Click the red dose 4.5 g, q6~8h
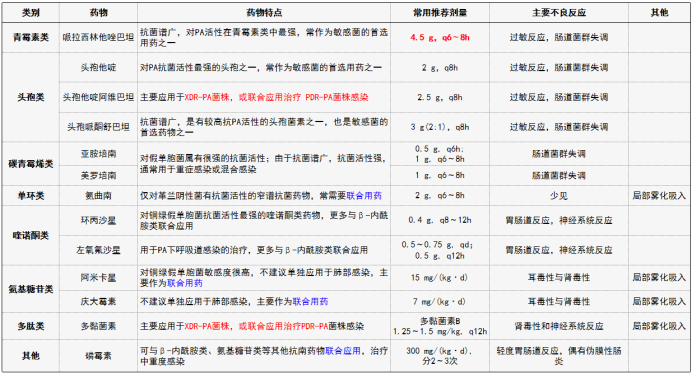The width and height of the screenshot is (692, 375). click(440, 38)
